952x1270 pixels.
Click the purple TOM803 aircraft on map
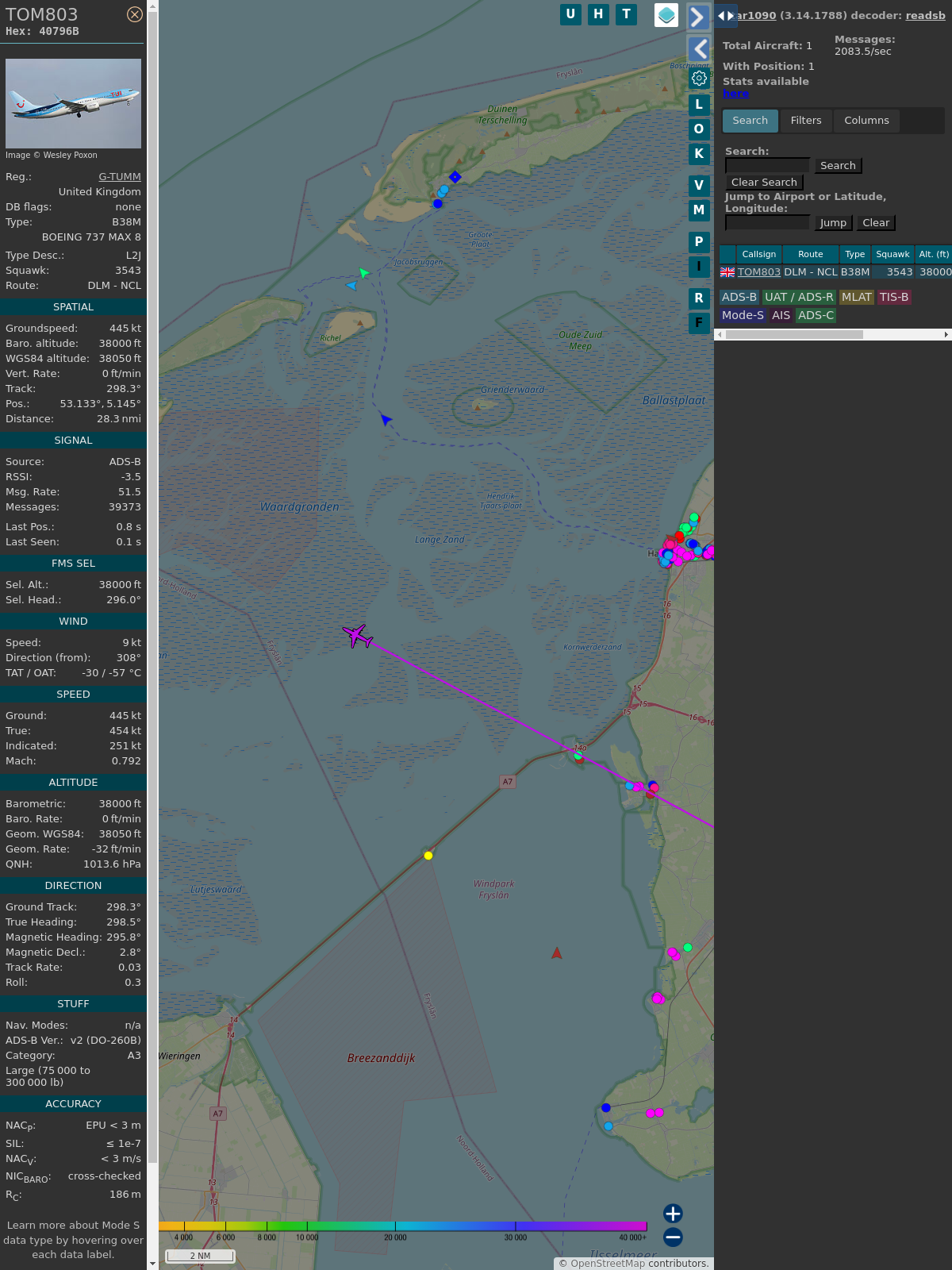tap(357, 636)
